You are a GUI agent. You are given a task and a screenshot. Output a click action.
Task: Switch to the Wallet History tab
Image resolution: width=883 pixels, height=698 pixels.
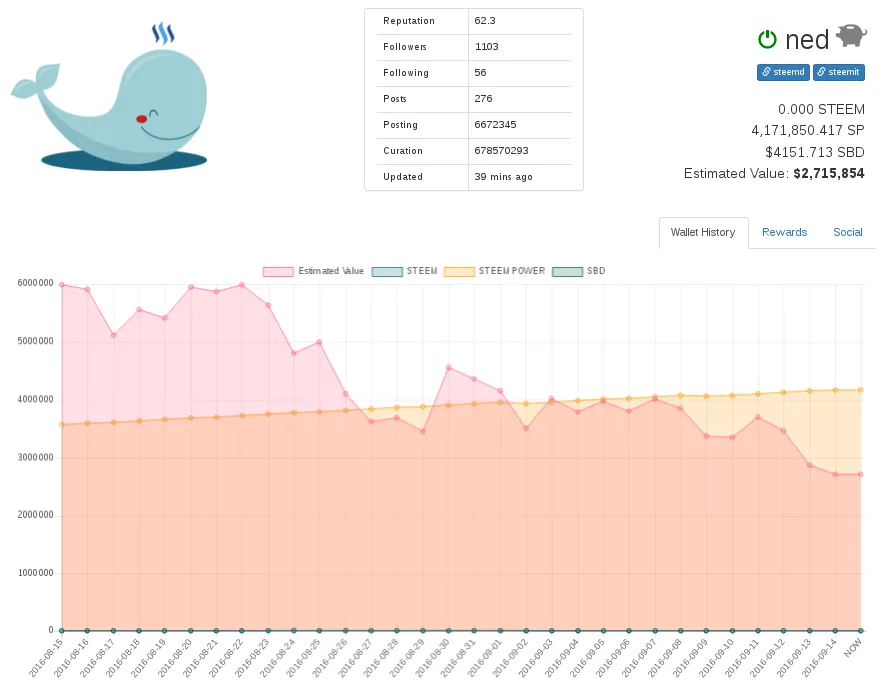pyautogui.click(x=703, y=233)
